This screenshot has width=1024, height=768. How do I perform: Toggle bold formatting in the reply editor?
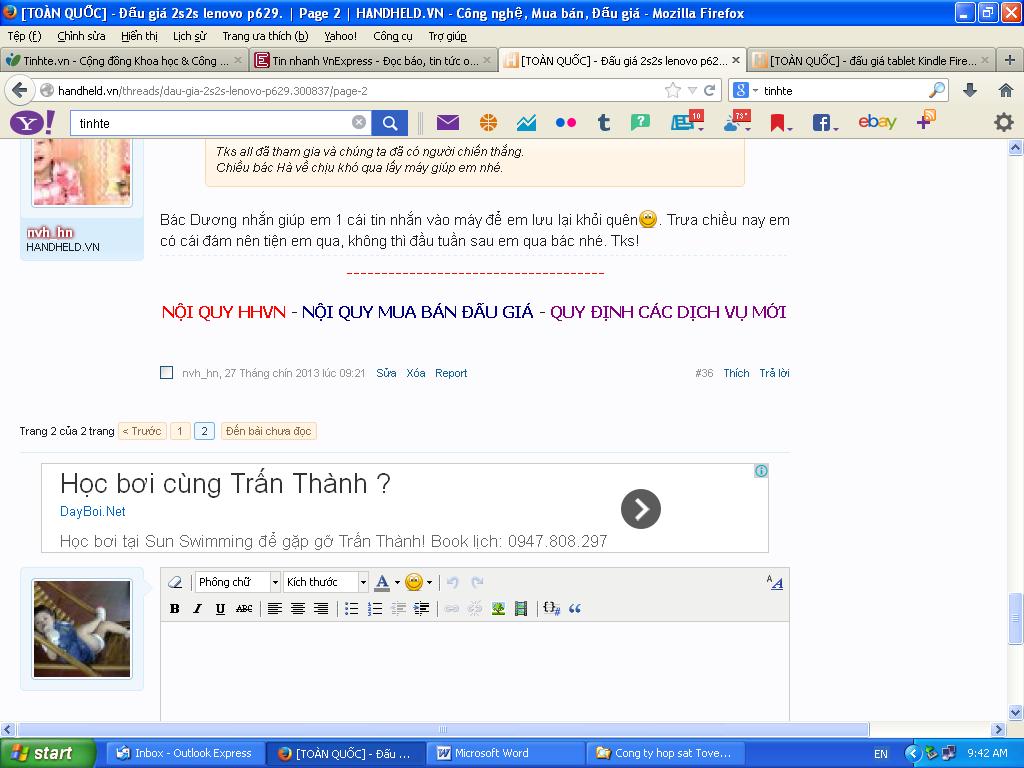(175, 608)
